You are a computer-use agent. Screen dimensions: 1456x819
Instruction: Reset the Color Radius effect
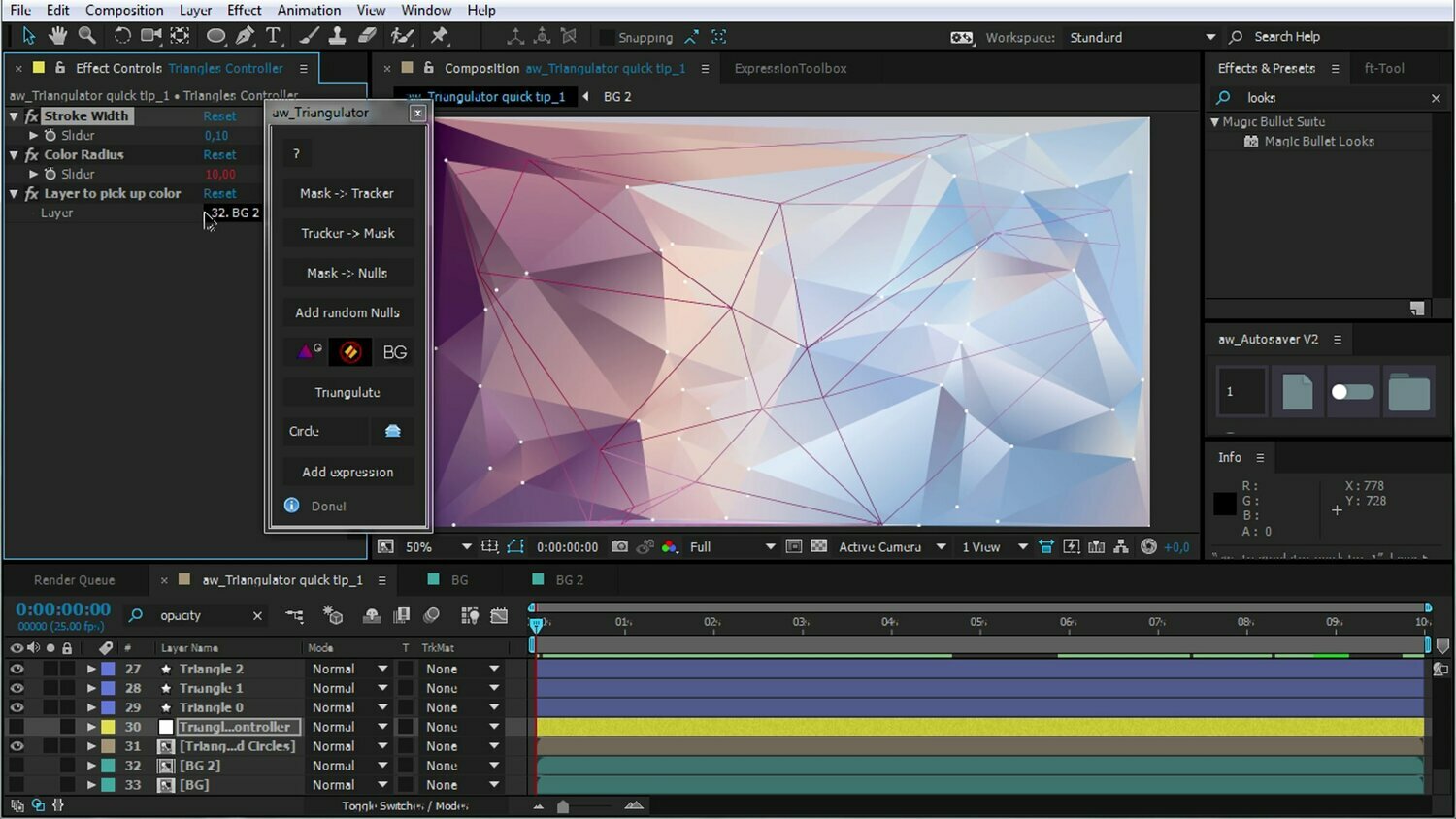[219, 154]
